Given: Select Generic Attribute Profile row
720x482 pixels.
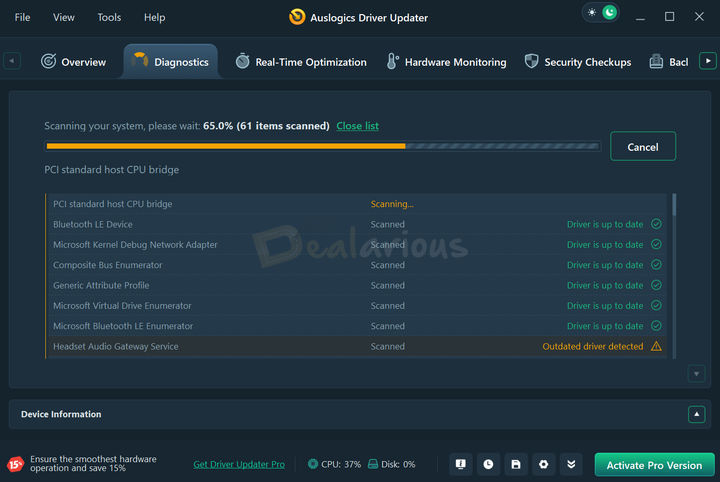Looking at the screenshot, I should (x=357, y=285).
